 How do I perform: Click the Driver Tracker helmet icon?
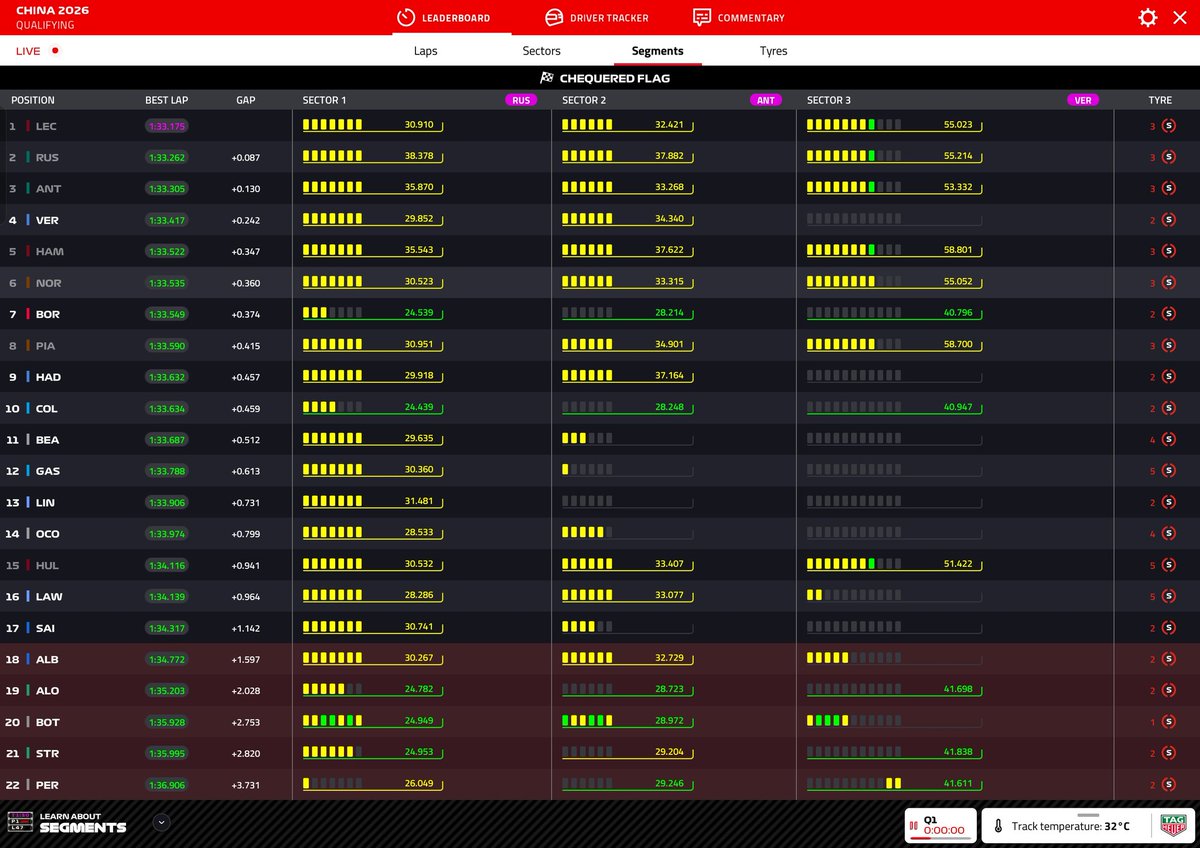pyautogui.click(x=553, y=18)
